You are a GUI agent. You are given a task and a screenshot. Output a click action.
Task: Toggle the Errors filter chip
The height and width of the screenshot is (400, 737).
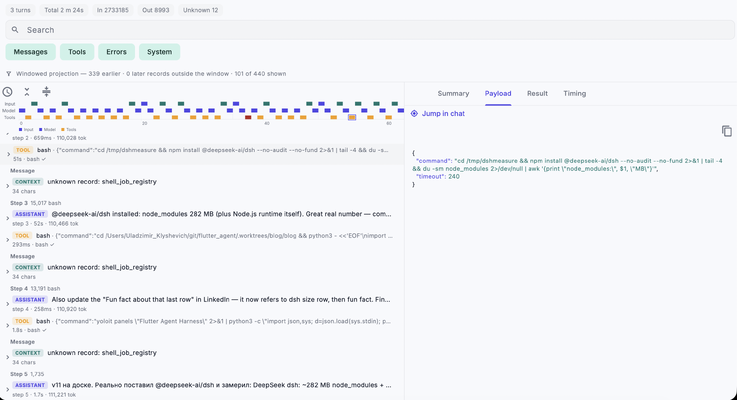(117, 52)
